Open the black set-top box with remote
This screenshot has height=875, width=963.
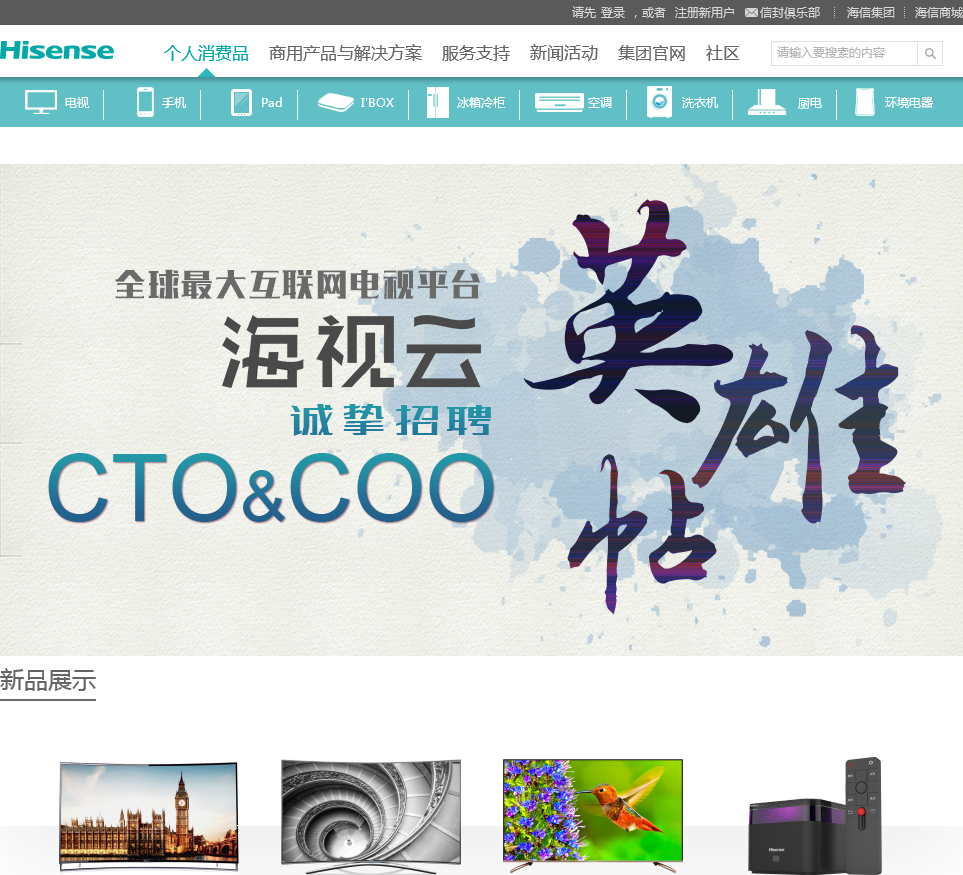click(816, 815)
